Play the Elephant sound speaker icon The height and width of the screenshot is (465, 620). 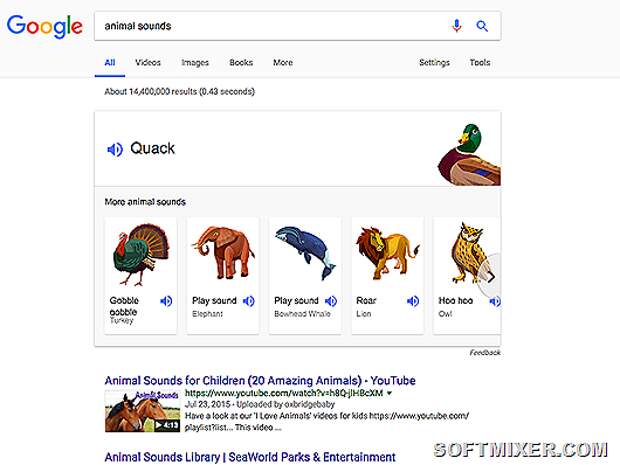click(249, 301)
